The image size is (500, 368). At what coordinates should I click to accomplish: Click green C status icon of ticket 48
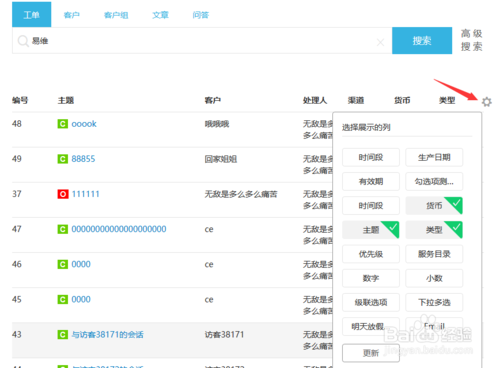pyautogui.click(x=63, y=124)
